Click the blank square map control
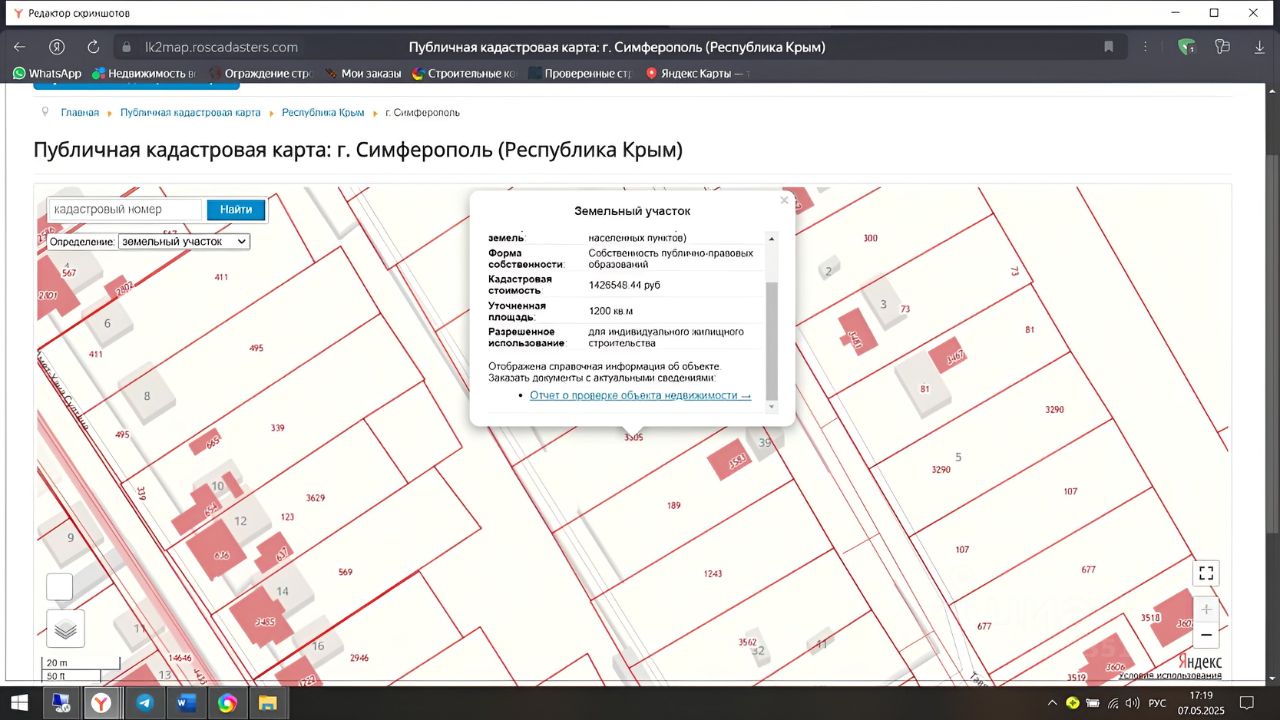This screenshot has width=1280, height=720. coord(60,587)
